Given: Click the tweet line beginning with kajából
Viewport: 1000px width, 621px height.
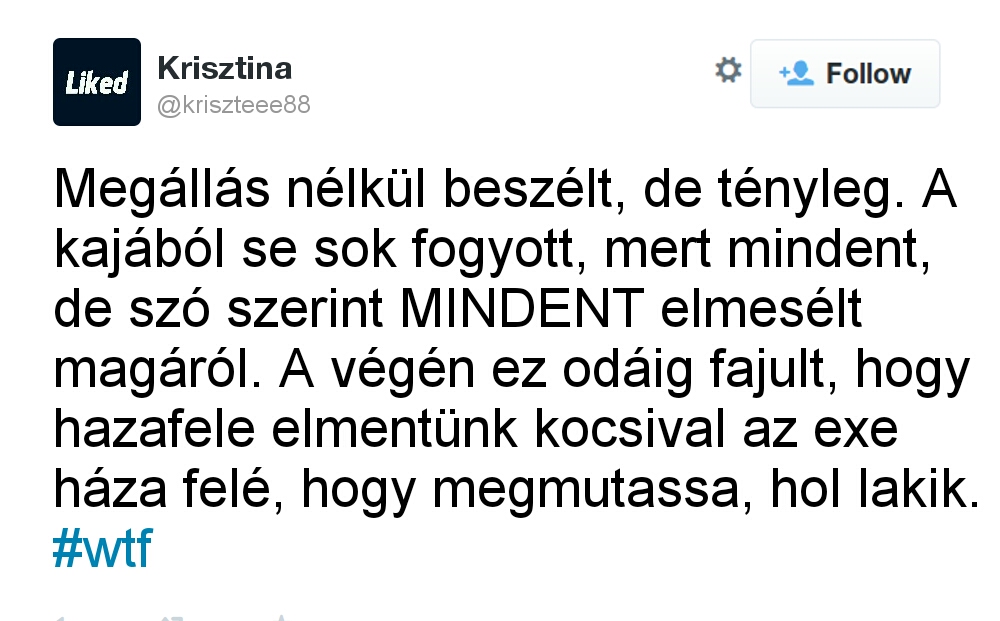Looking at the screenshot, I should coord(492,250).
